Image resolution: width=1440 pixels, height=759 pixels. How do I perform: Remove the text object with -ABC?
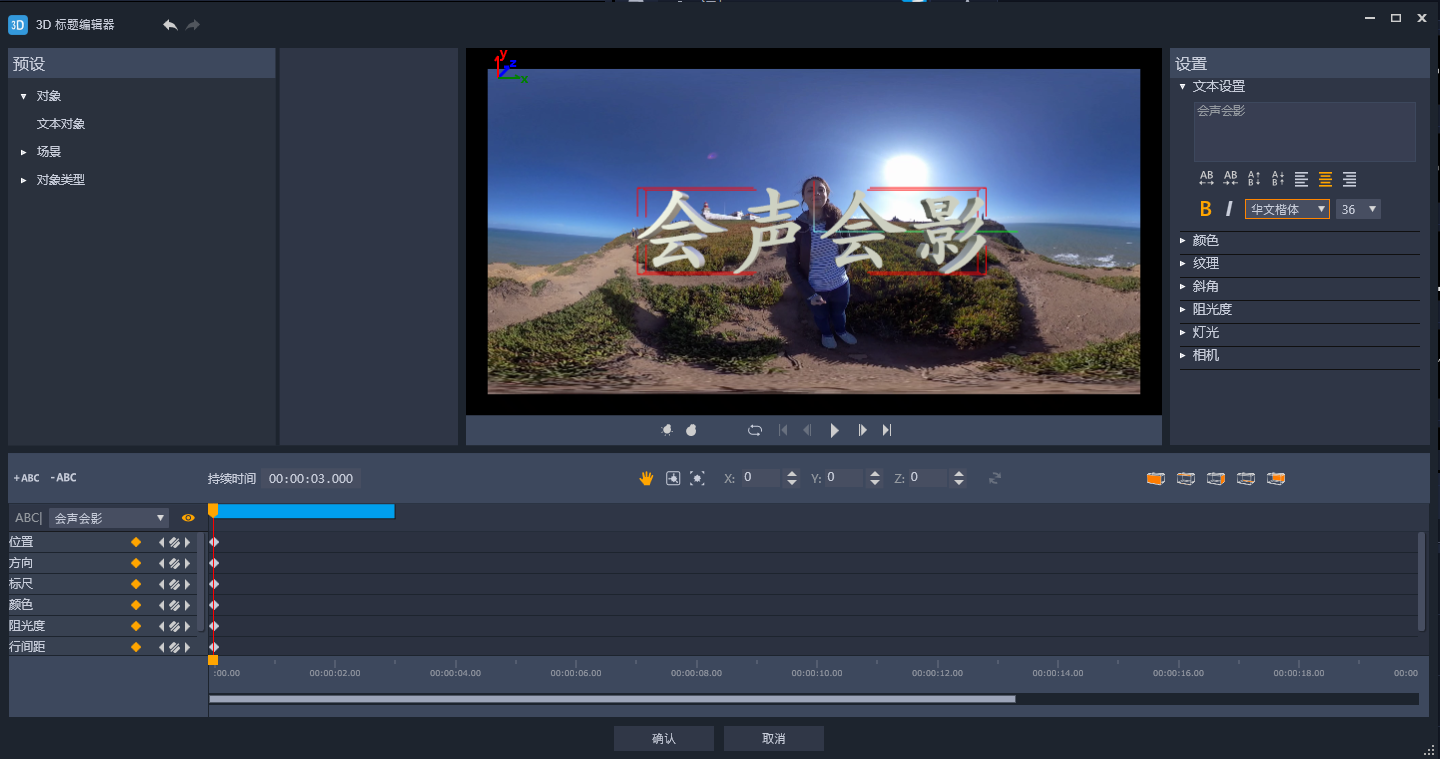[x=63, y=478]
